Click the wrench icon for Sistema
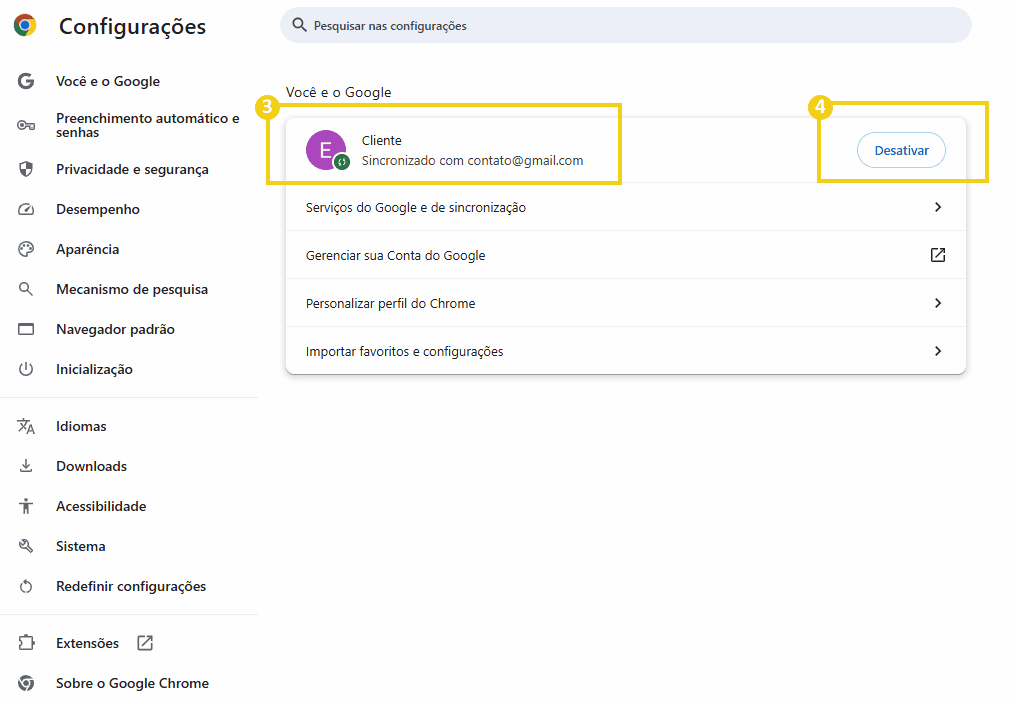Image resolution: width=1011 pixels, height=704 pixels. 26,546
